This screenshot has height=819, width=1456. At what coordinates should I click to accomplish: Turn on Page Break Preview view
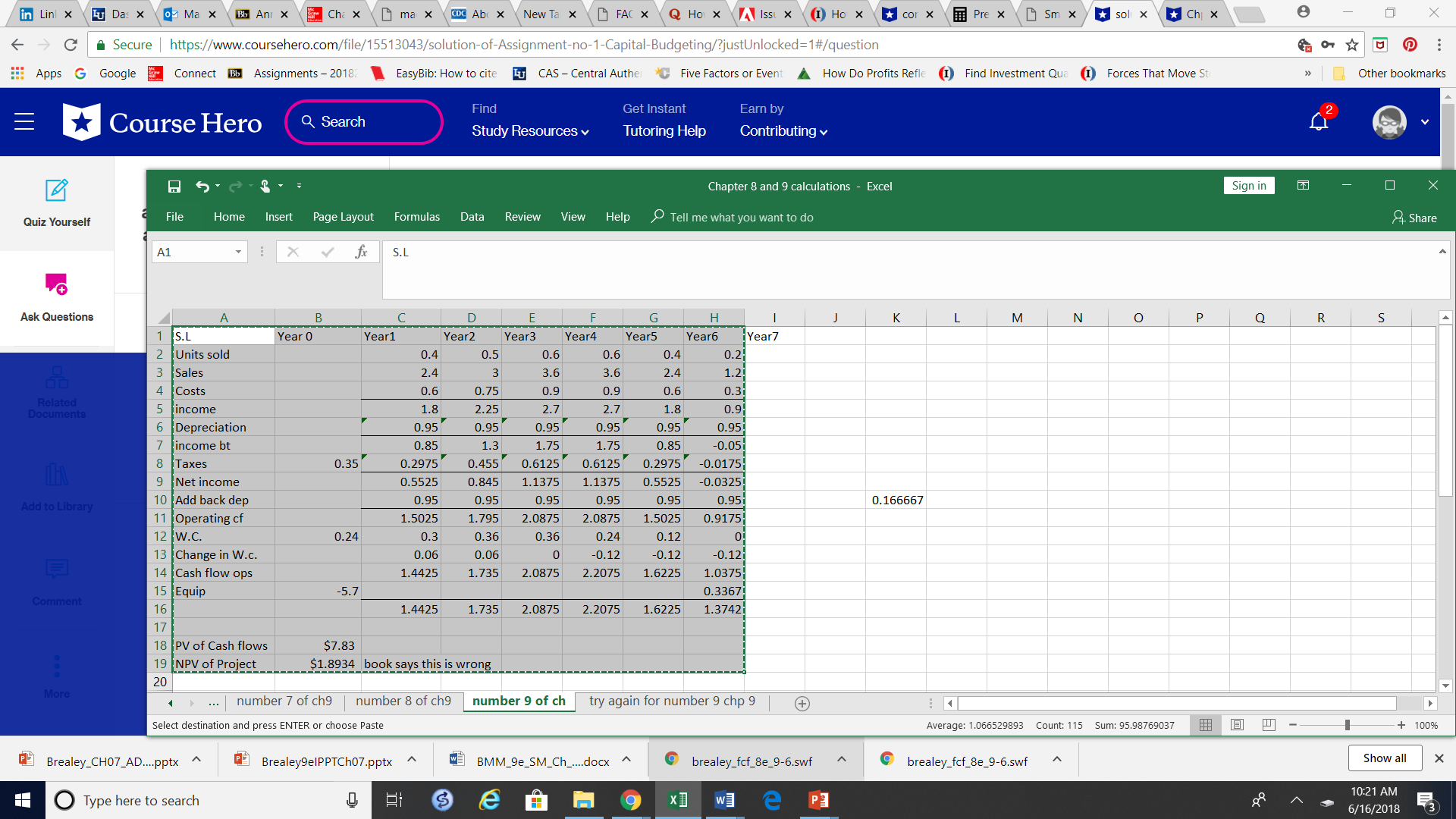(1267, 725)
